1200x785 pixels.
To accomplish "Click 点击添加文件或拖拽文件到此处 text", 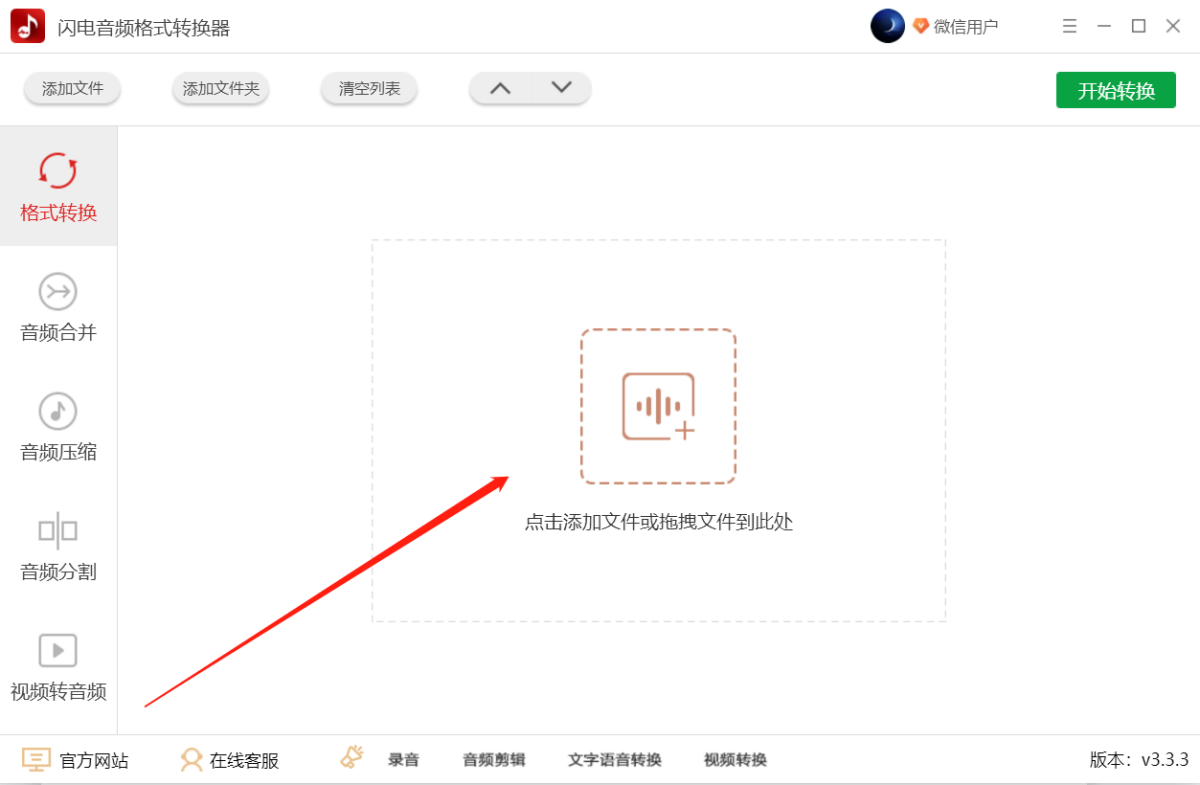I will pyautogui.click(x=659, y=522).
